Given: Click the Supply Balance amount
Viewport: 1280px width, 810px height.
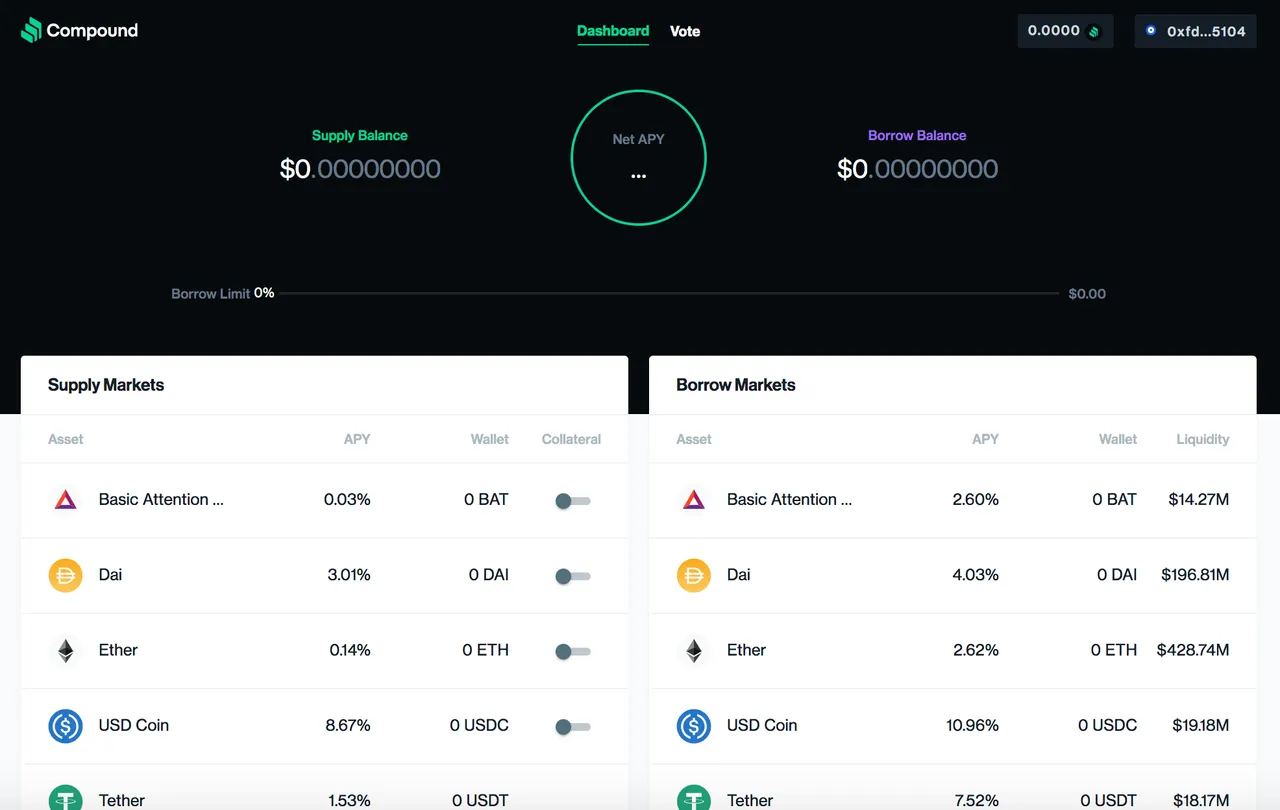Looking at the screenshot, I should pyautogui.click(x=360, y=169).
